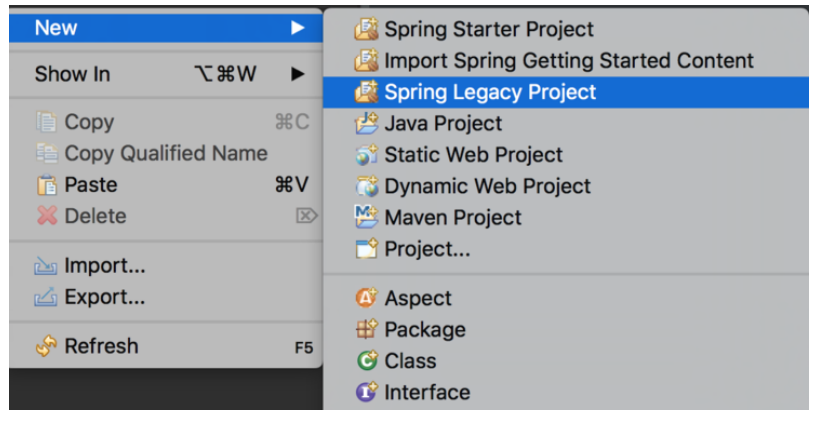Click the Spring Starter Project icon
Image resolution: width=831 pixels, height=425 pixels.
[367, 30]
